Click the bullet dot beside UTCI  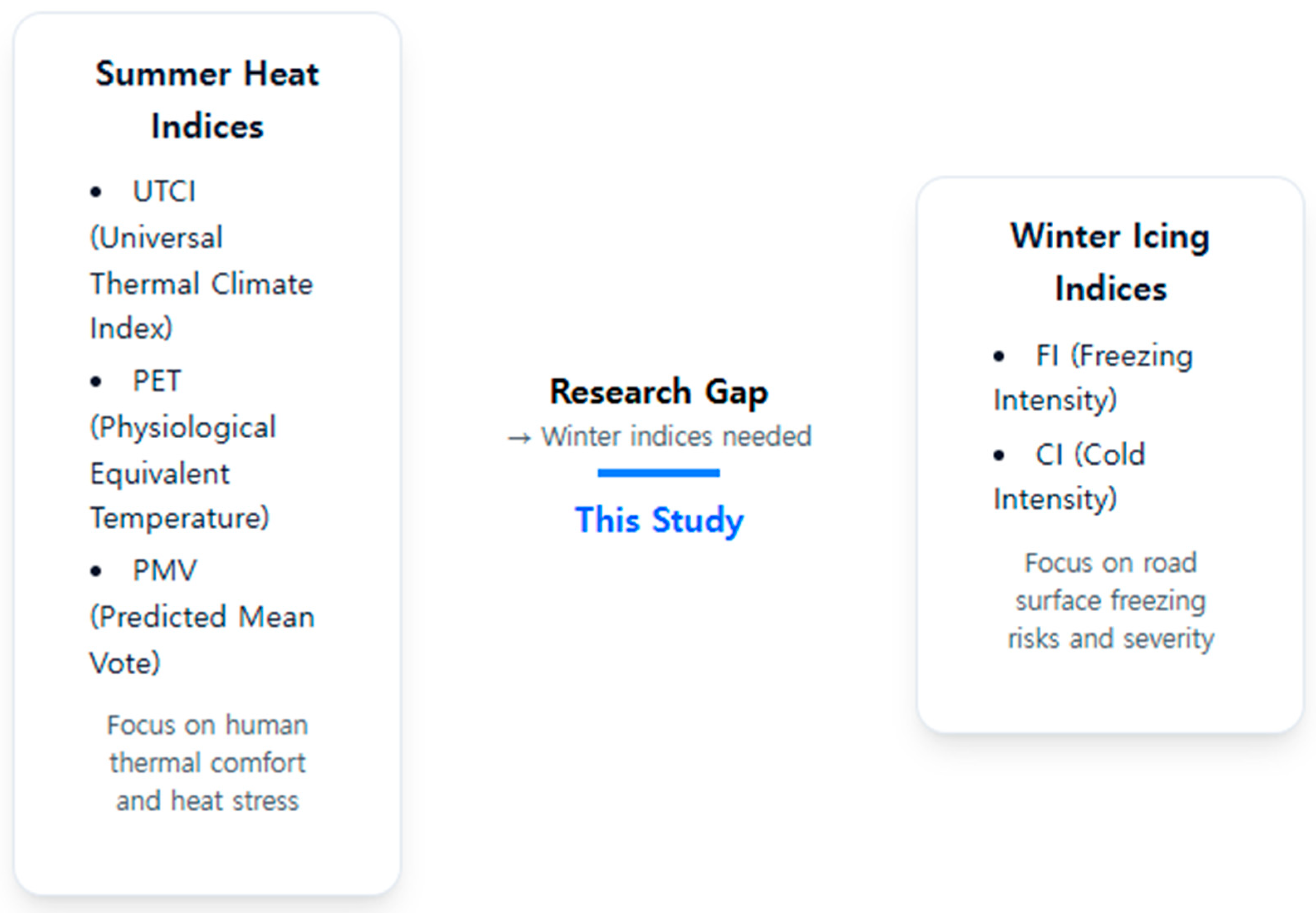(x=96, y=192)
